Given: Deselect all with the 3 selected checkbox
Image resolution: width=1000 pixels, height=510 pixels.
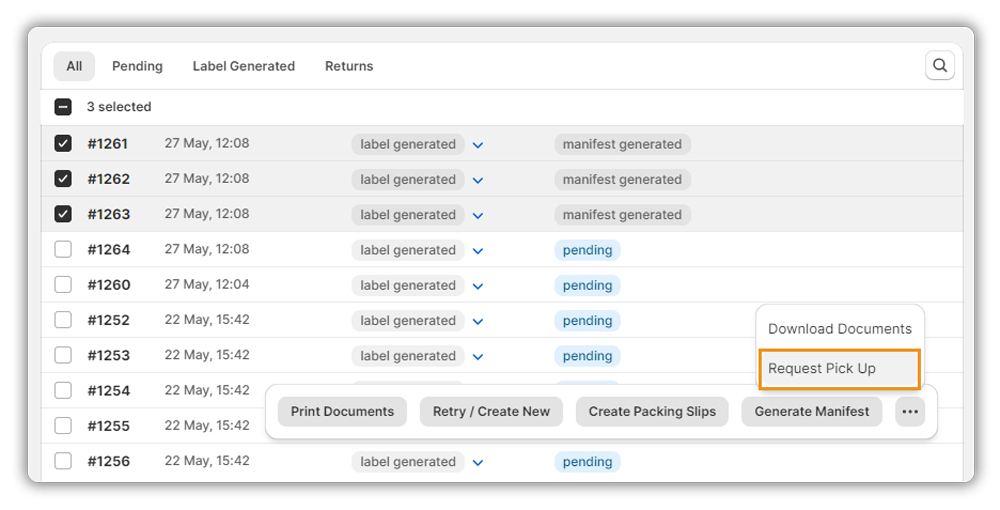Looking at the screenshot, I should 63,107.
